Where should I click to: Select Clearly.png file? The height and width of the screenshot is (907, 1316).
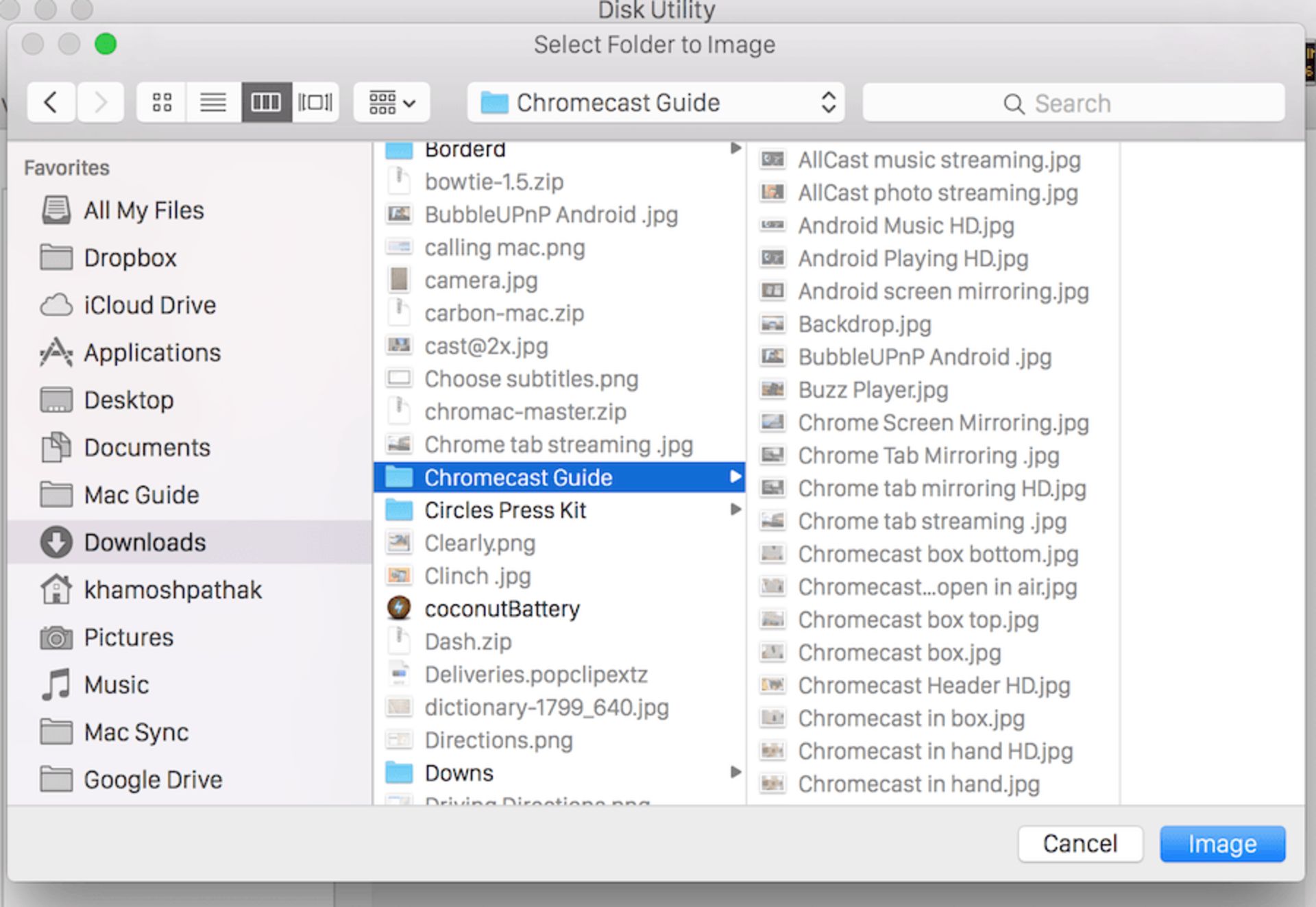pyautogui.click(x=559, y=543)
